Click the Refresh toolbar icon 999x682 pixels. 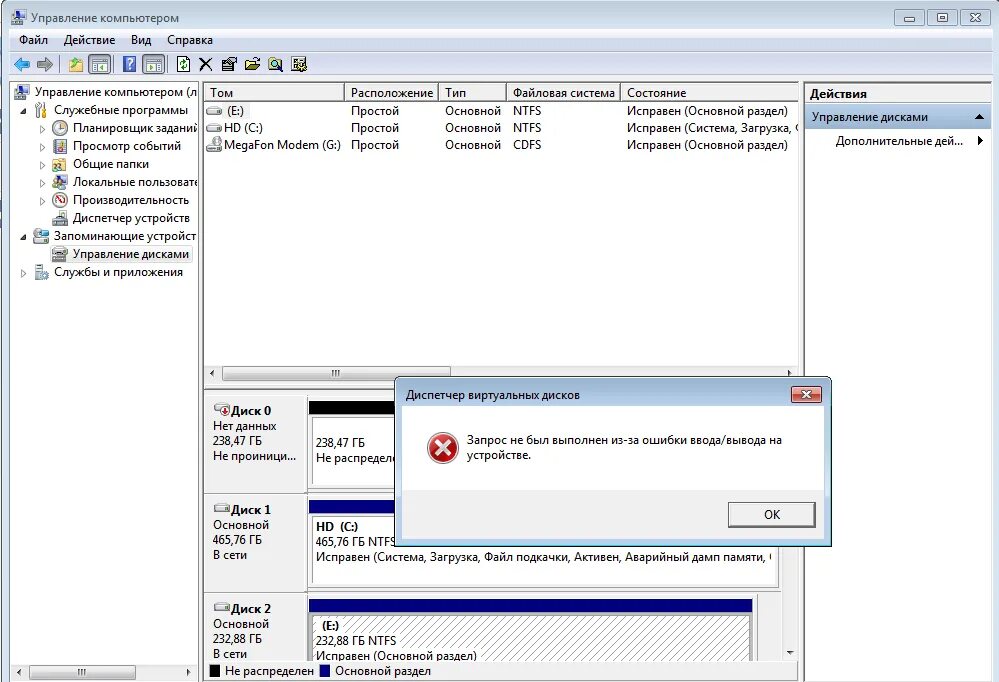point(183,64)
